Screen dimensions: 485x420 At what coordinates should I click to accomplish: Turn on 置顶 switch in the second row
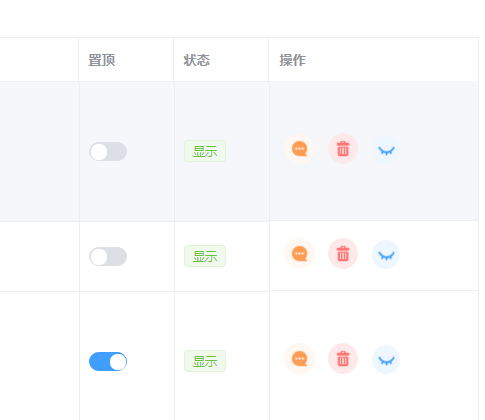click(x=108, y=257)
